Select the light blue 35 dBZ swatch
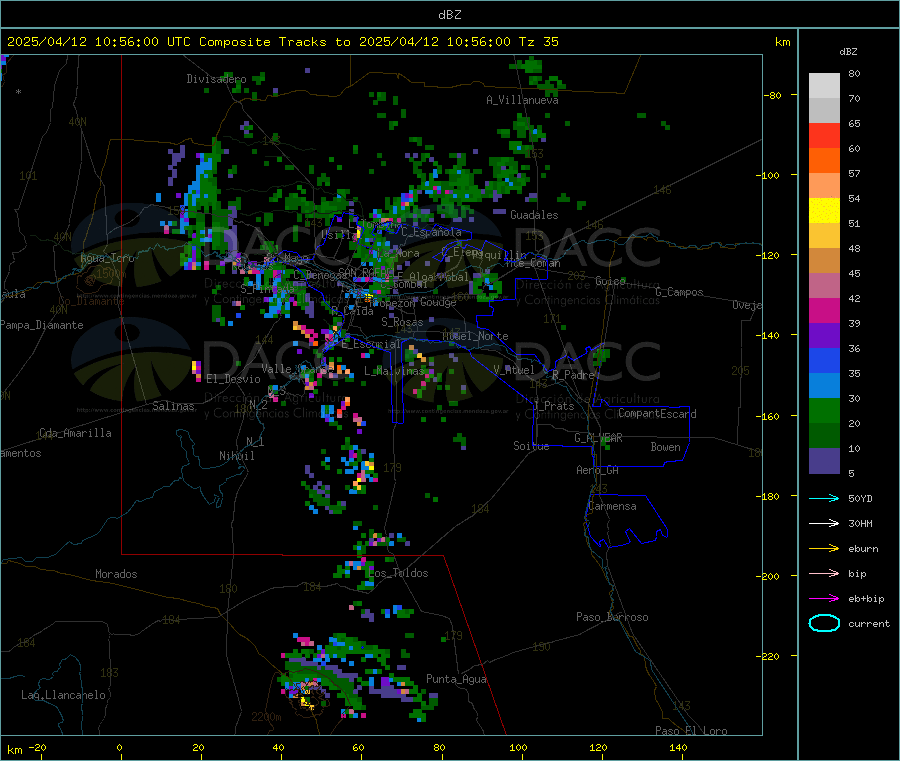Image resolution: width=900 pixels, height=761 pixels. coord(824,386)
